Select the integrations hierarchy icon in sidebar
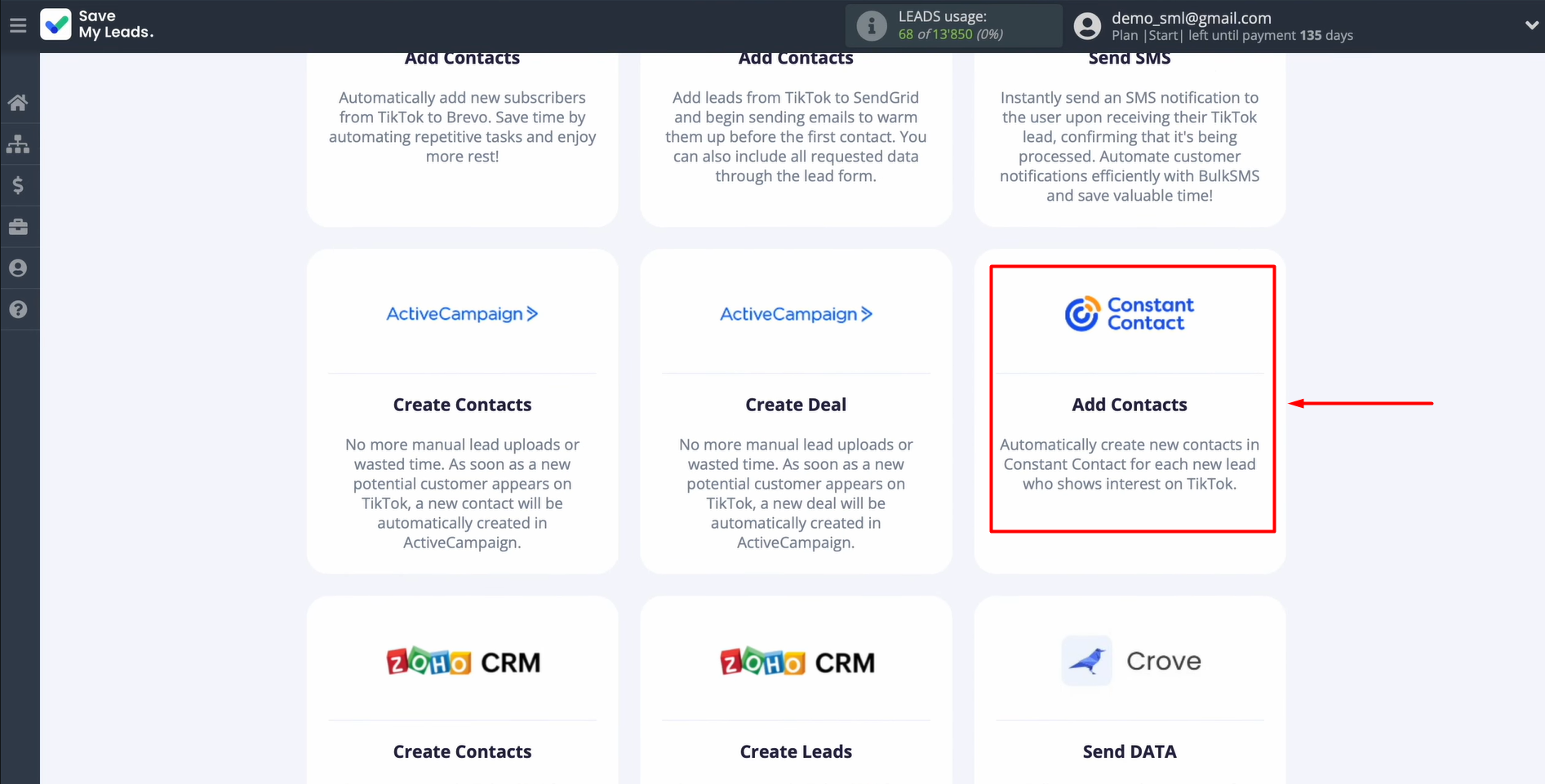This screenshot has height=784, width=1545. click(x=19, y=144)
